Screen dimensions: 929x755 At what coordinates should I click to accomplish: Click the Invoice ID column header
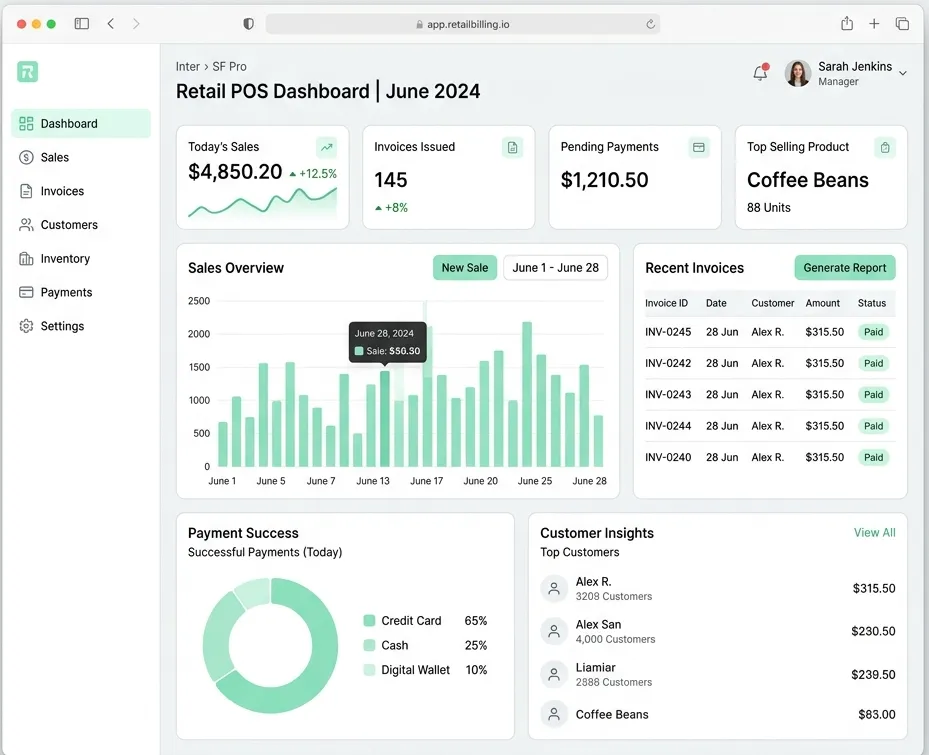point(666,303)
